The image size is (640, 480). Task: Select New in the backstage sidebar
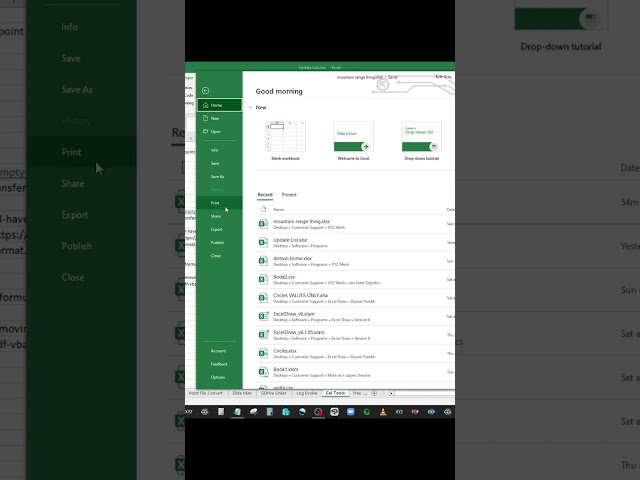[x=220, y=118]
